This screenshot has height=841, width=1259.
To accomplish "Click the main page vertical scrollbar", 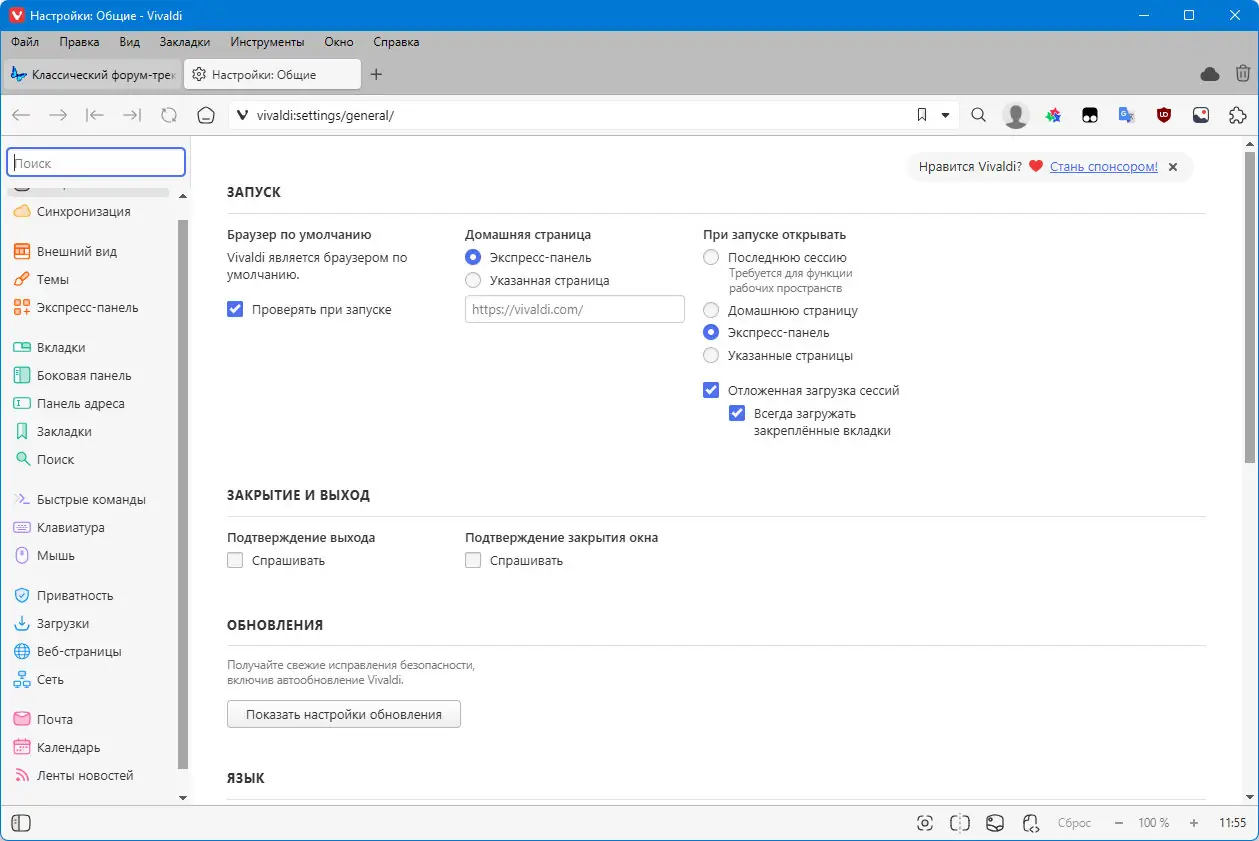I will (1250, 307).
